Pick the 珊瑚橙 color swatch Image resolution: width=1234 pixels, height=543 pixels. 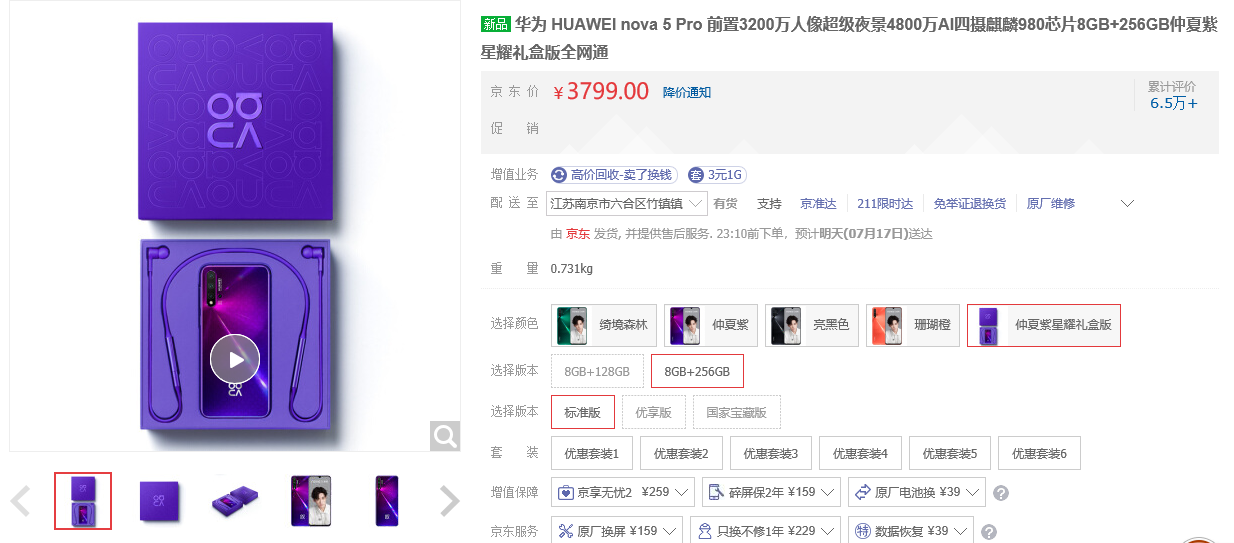[x=913, y=325]
